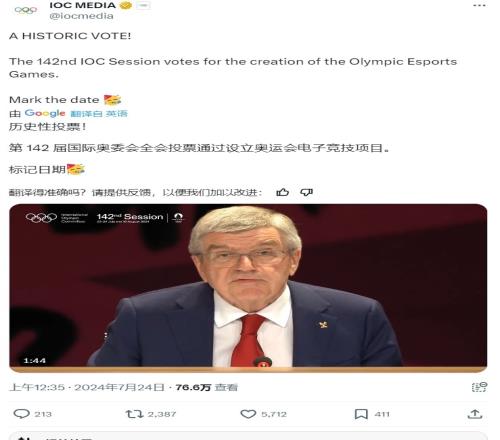Click the 1:44 video duration label
The height and width of the screenshot is (440, 500).
(34, 360)
